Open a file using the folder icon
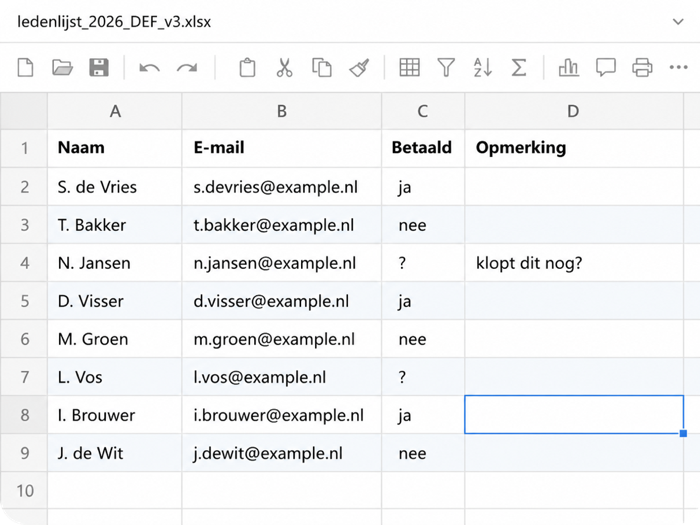 tap(62, 68)
